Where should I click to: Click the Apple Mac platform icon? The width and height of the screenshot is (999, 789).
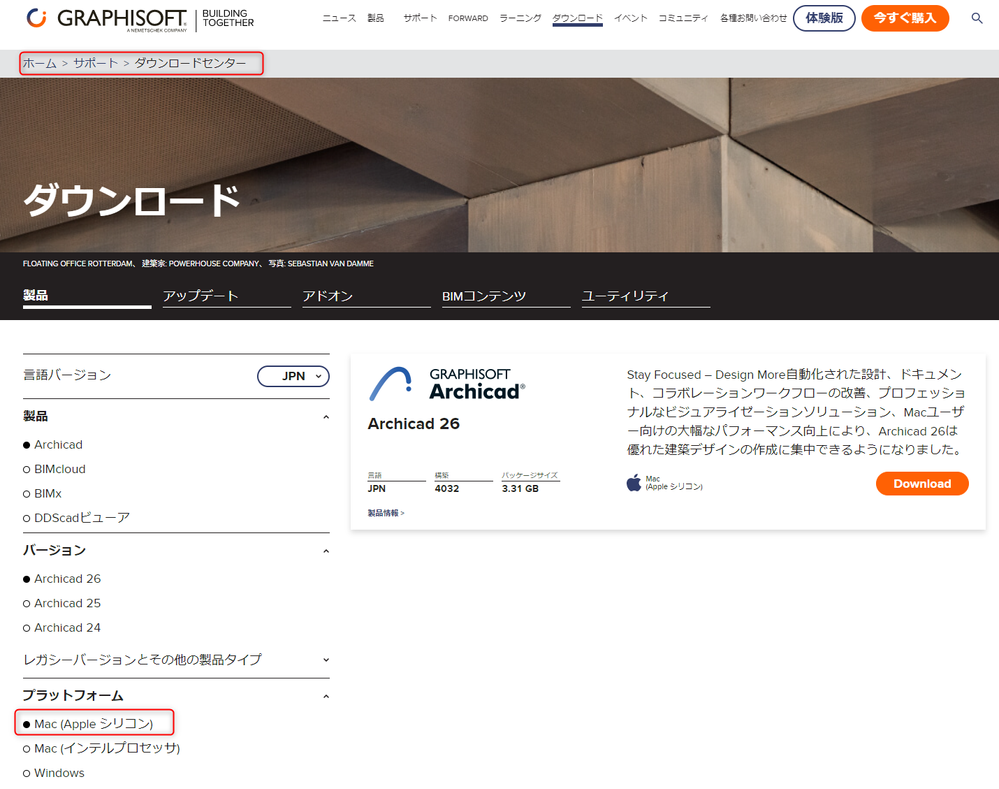point(633,482)
